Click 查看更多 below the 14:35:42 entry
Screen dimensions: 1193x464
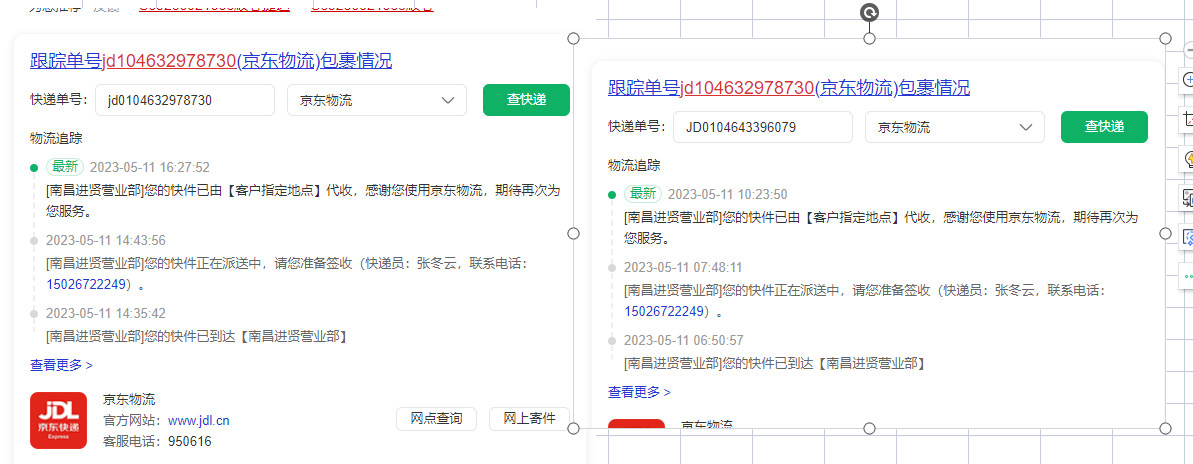click(x=62, y=365)
